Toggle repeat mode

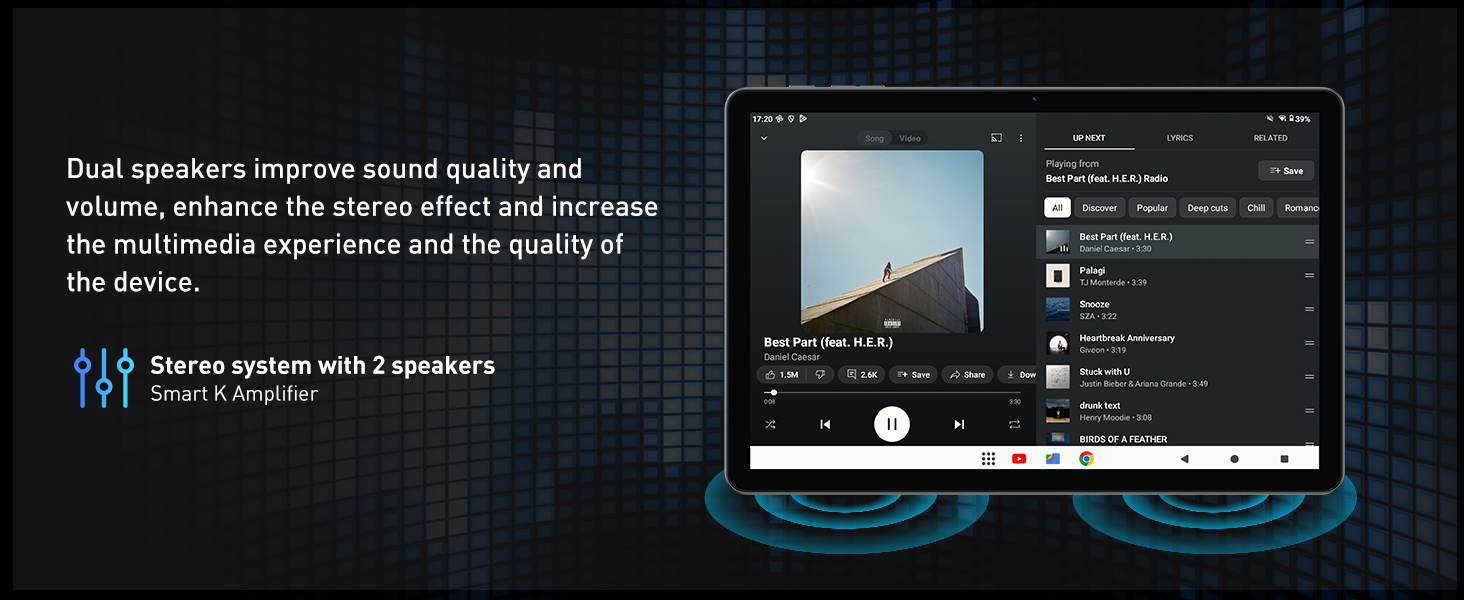click(x=1014, y=424)
